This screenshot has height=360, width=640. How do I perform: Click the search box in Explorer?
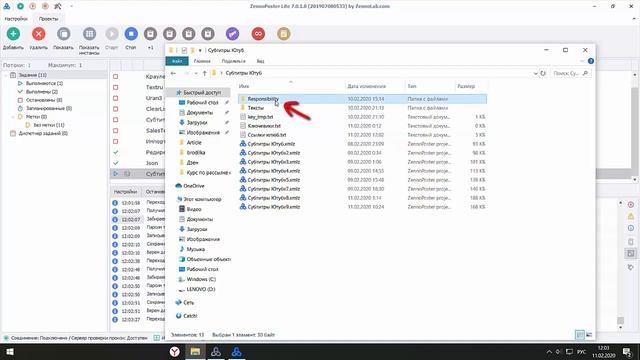click(x=570, y=73)
